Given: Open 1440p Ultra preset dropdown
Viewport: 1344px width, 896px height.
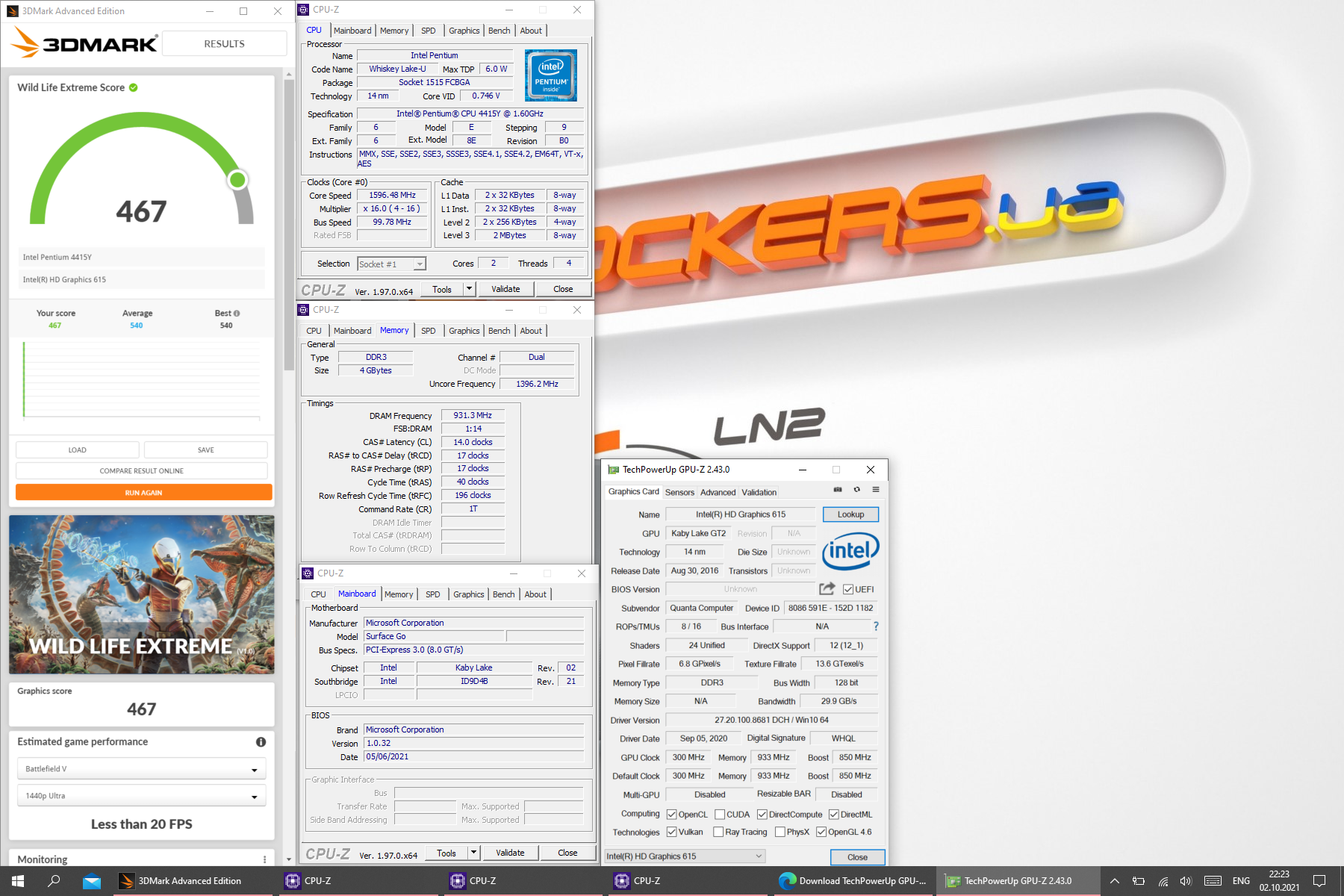Looking at the screenshot, I should (141, 796).
